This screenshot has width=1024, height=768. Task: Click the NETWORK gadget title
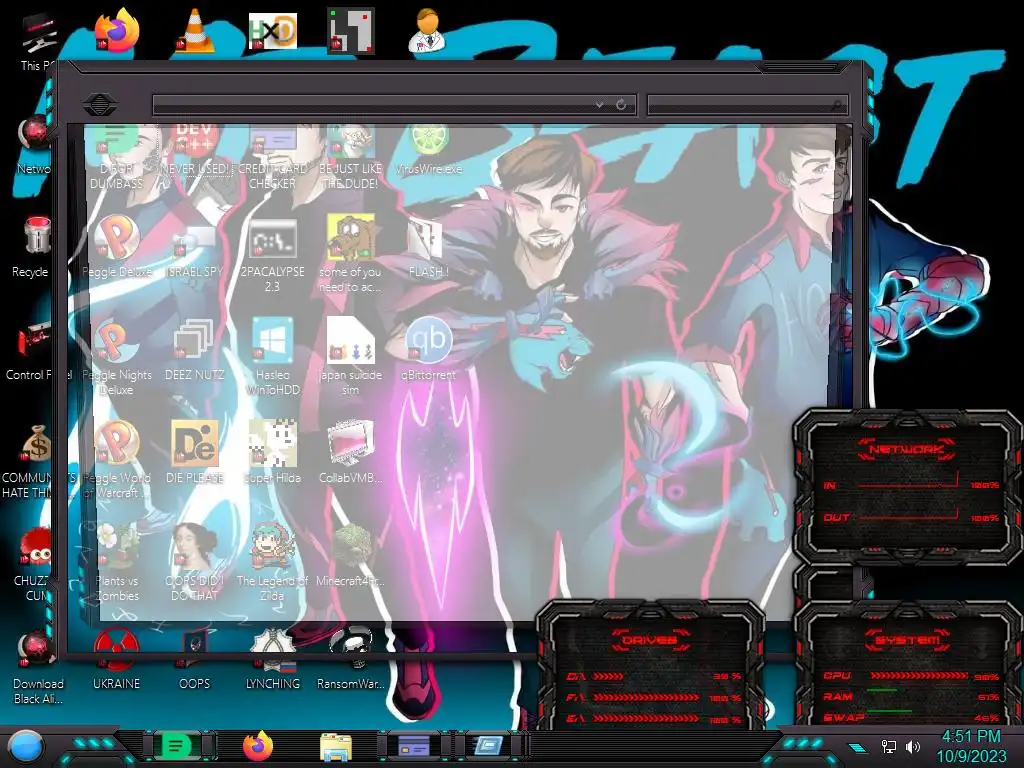click(907, 449)
